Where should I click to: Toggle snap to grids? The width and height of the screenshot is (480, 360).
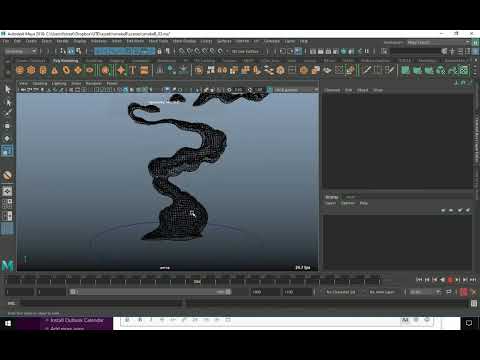(182, 51)
